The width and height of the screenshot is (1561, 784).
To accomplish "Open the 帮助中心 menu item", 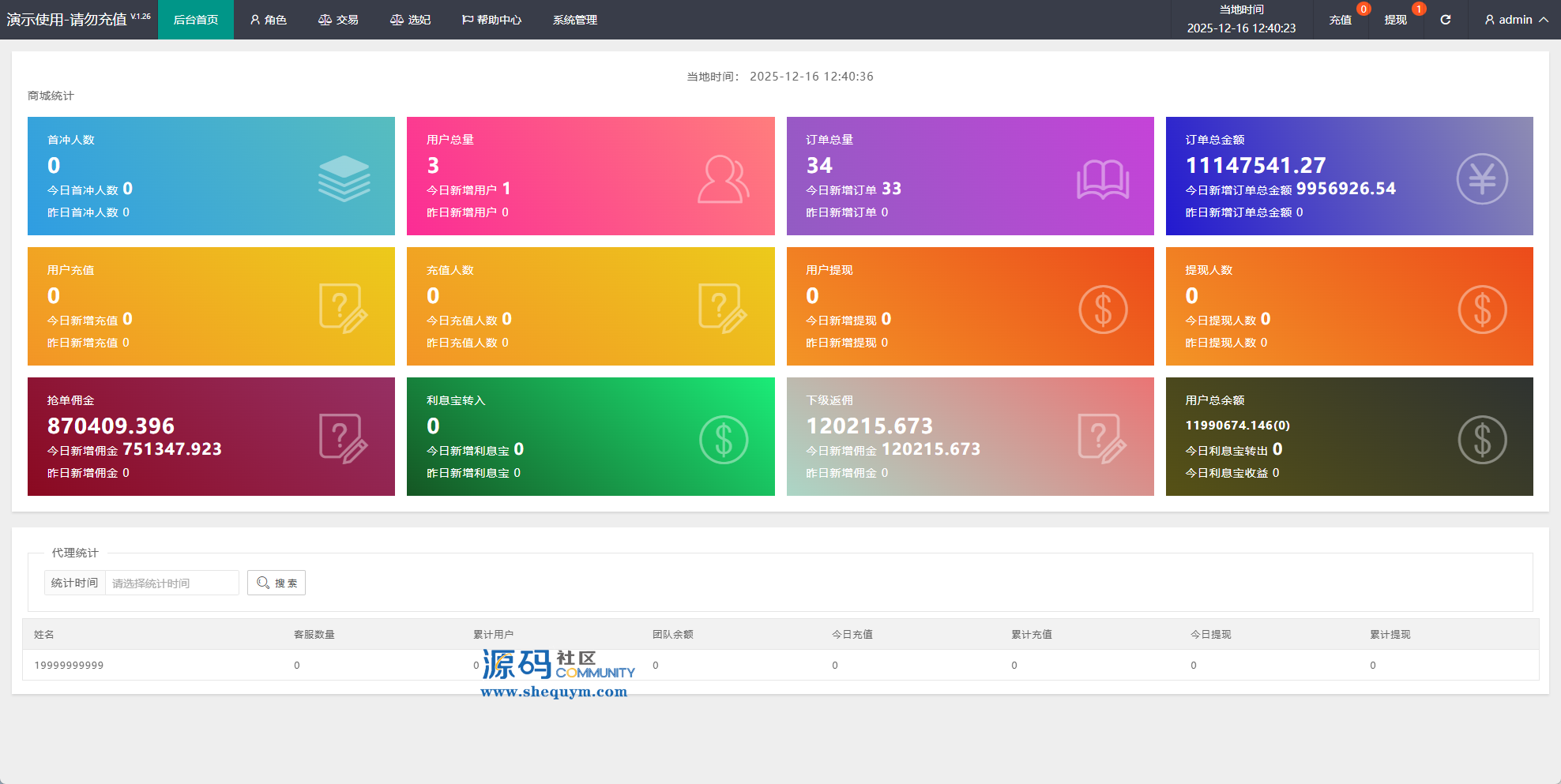I will point(491,20).
